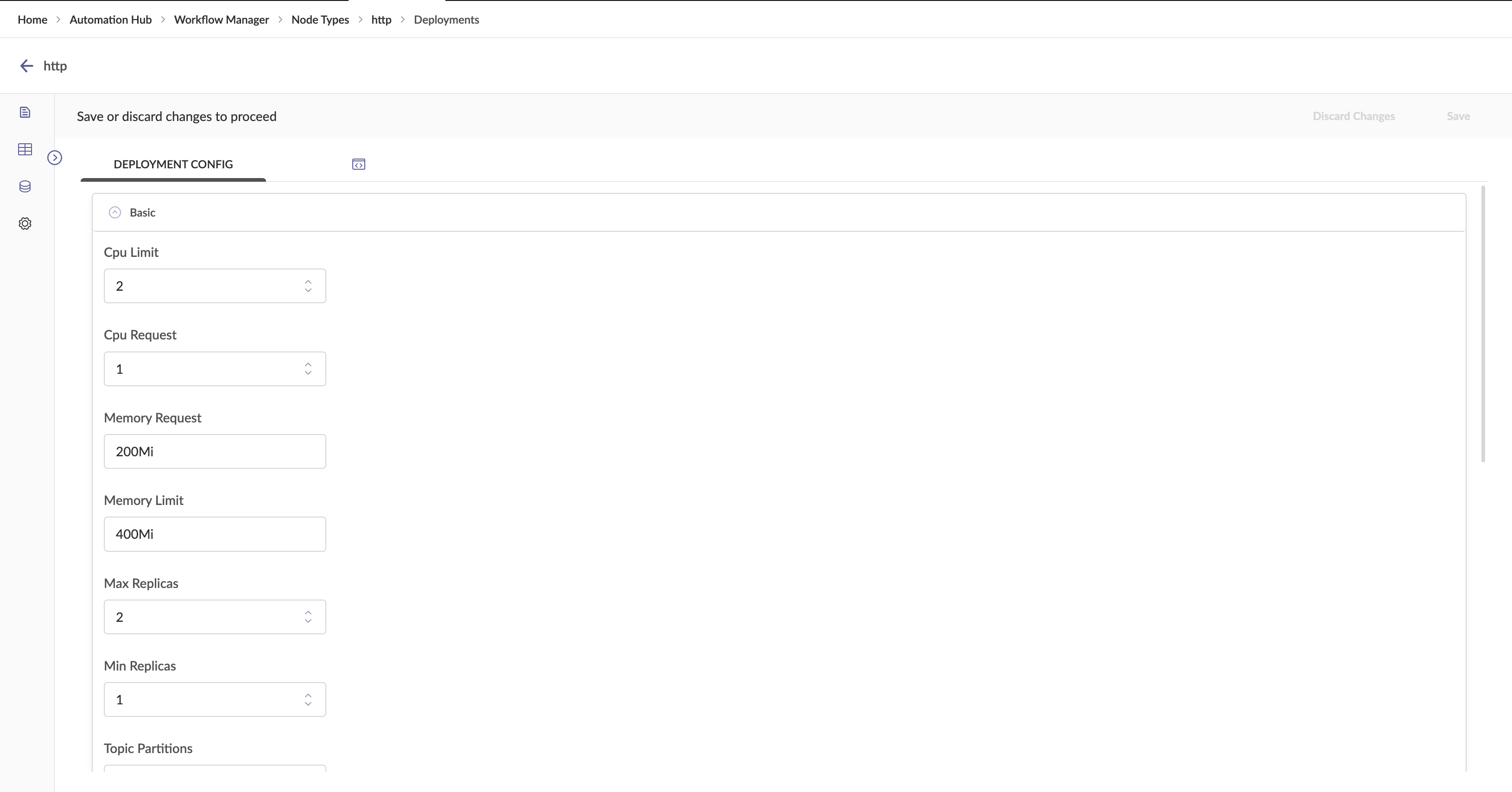The image size is (1512, 792).
Task: Open Node Types breadcrumb link
Action: [x=320, y=19]
